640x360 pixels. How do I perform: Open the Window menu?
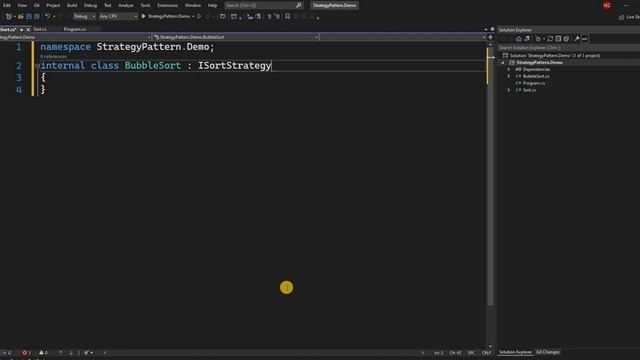click(193, 5)
